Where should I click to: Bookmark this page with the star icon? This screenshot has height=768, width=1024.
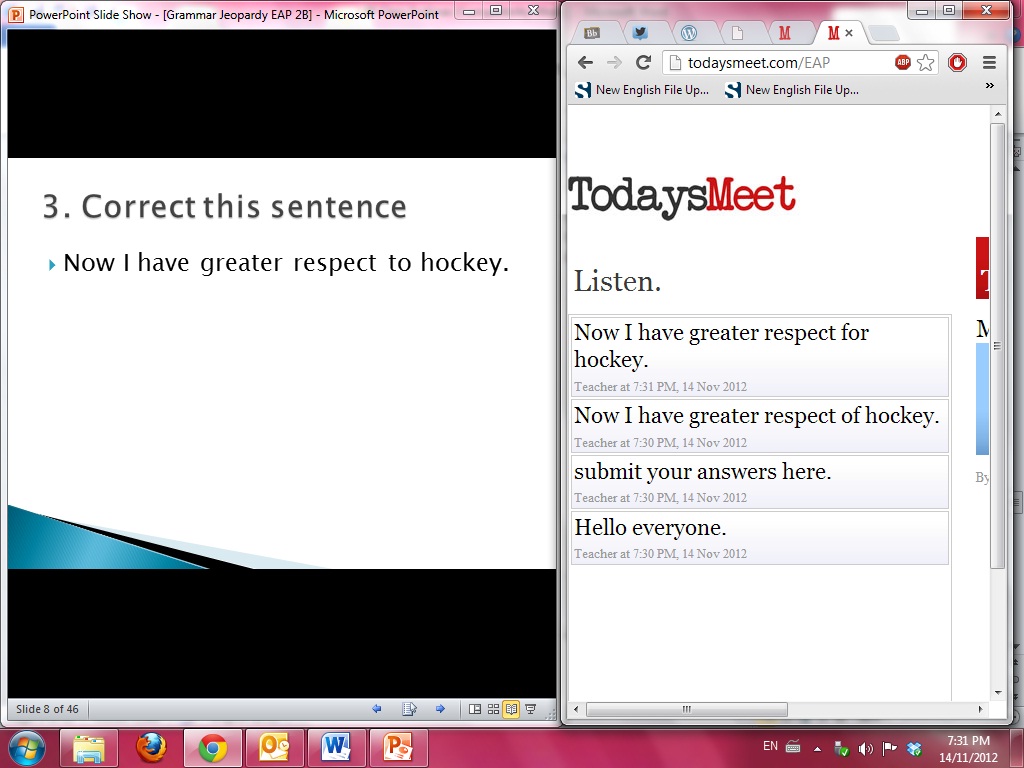click(926, 62)
